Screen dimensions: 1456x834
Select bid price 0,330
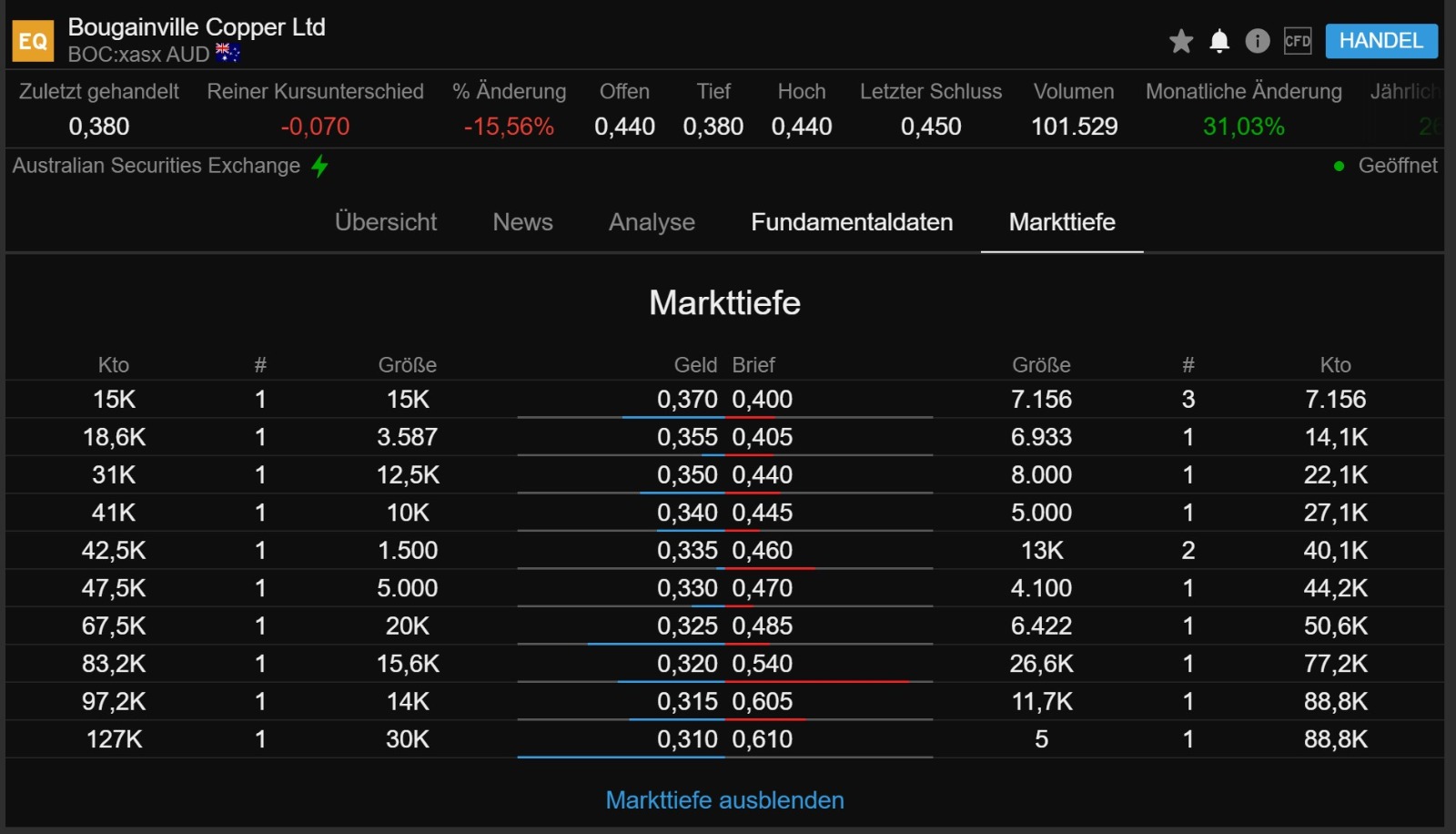pyautogui.click(x=687, y=588)
